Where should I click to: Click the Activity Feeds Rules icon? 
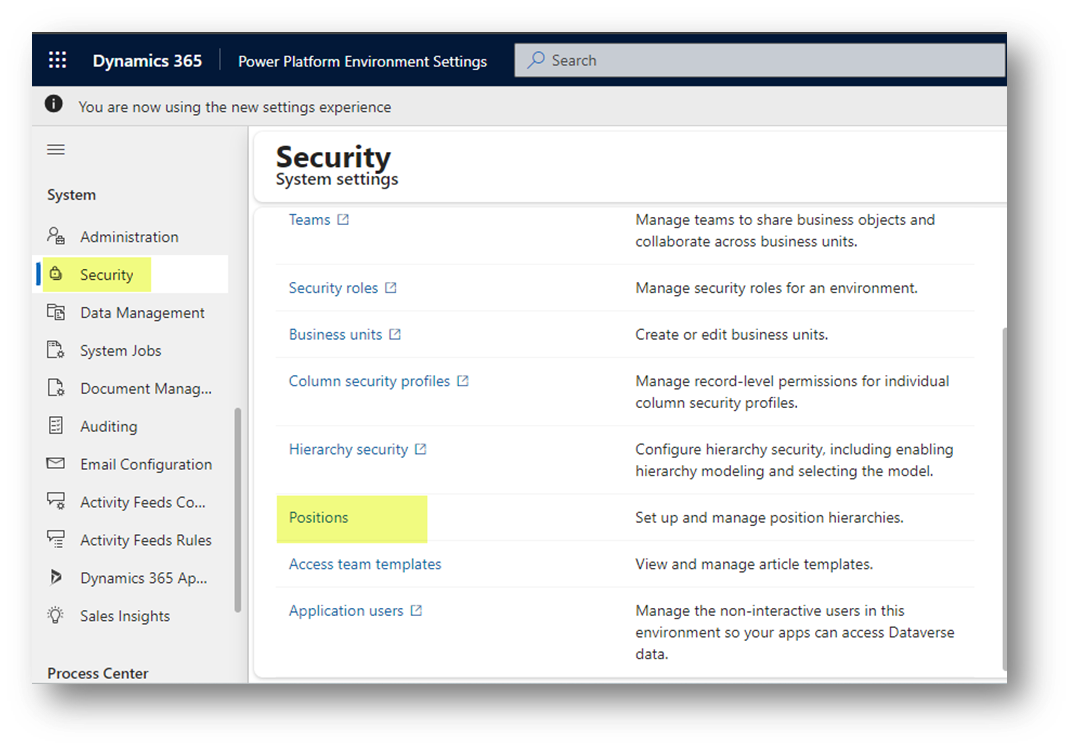point(56,540)
